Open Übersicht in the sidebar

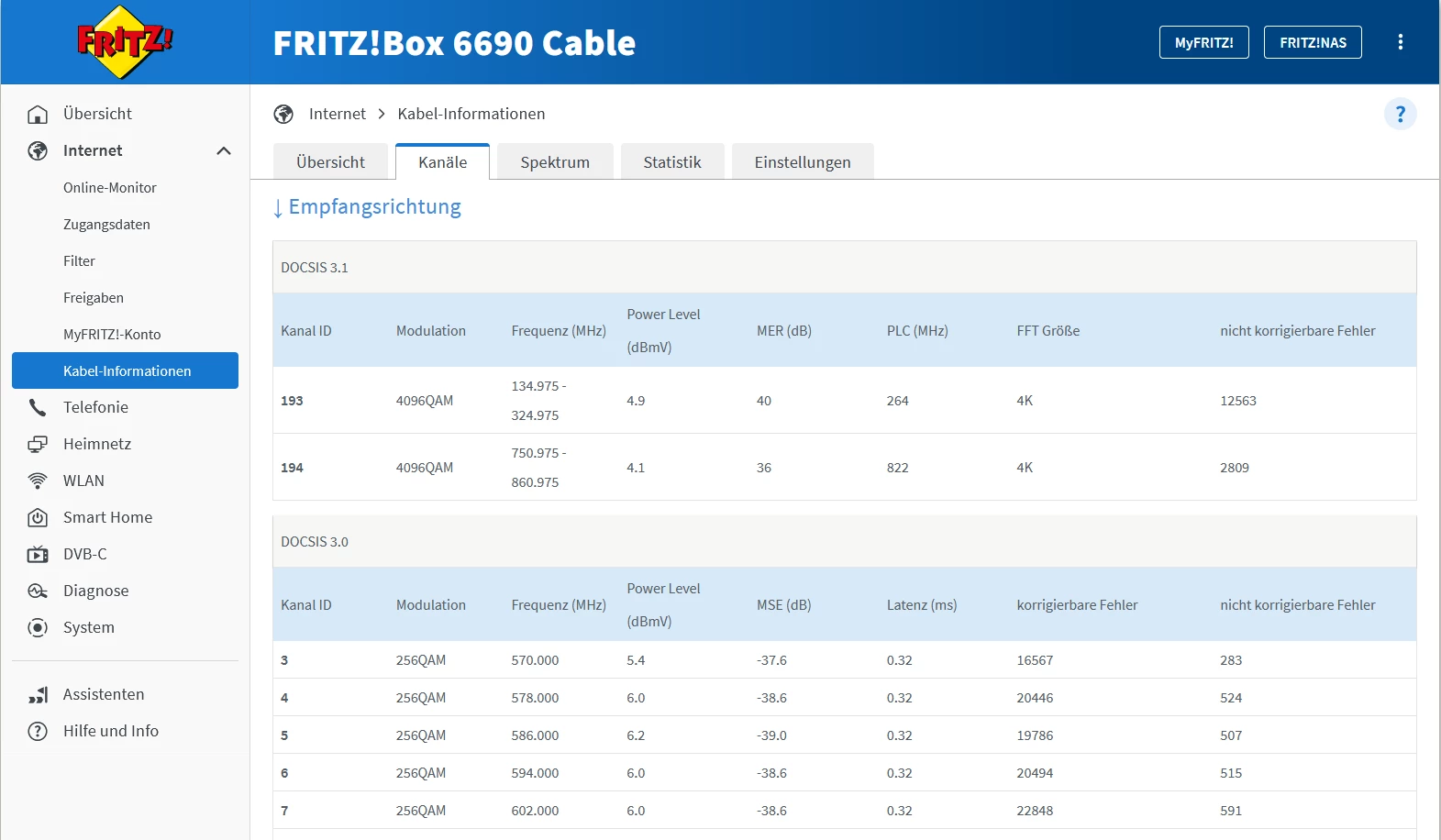tap(97, 114)
